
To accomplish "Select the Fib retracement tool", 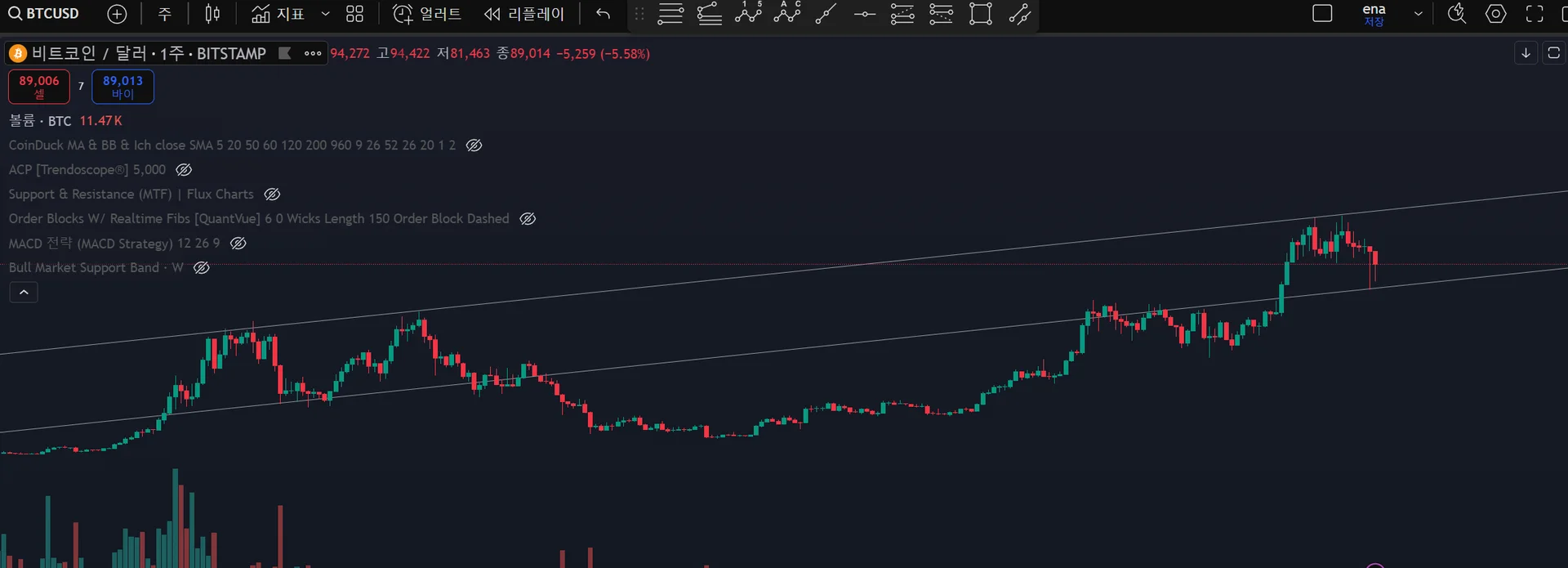I will [x=902, y=14].
